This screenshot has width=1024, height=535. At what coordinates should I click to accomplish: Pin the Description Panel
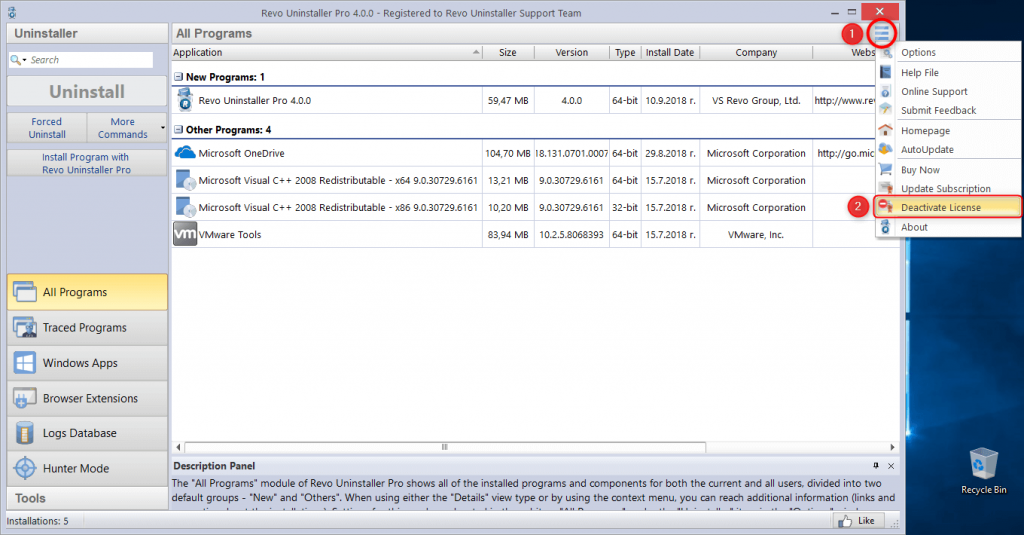pos(876,466)
